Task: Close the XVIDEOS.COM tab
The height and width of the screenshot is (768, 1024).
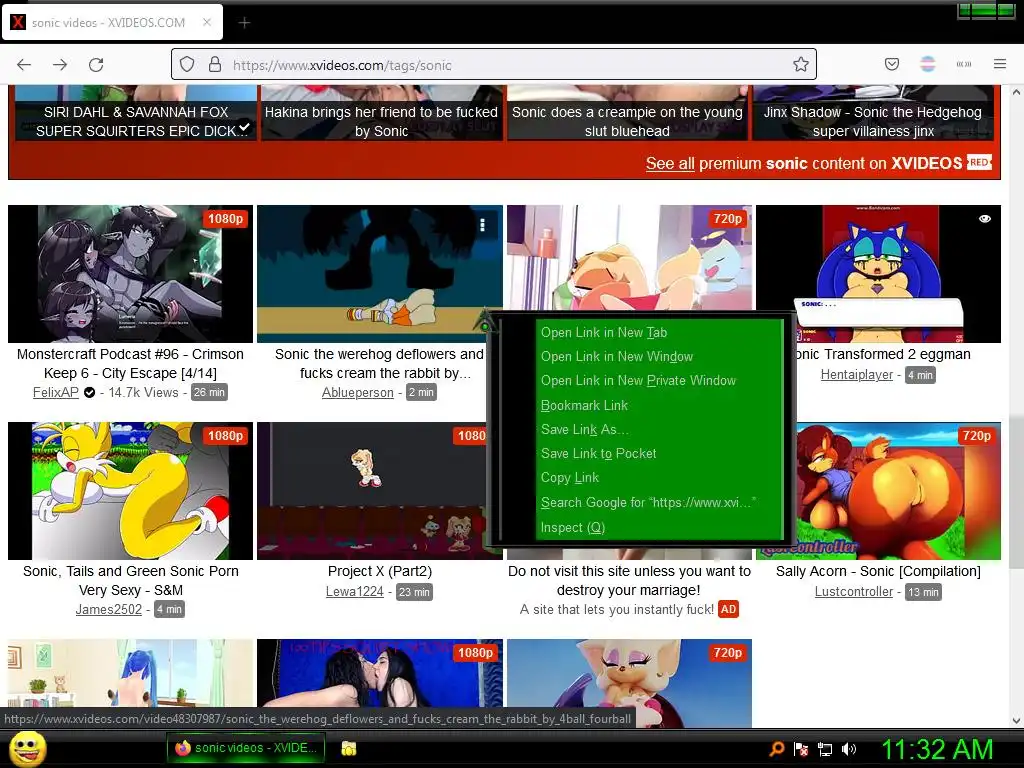Action: pyautogui.click(x=206, y=22)
